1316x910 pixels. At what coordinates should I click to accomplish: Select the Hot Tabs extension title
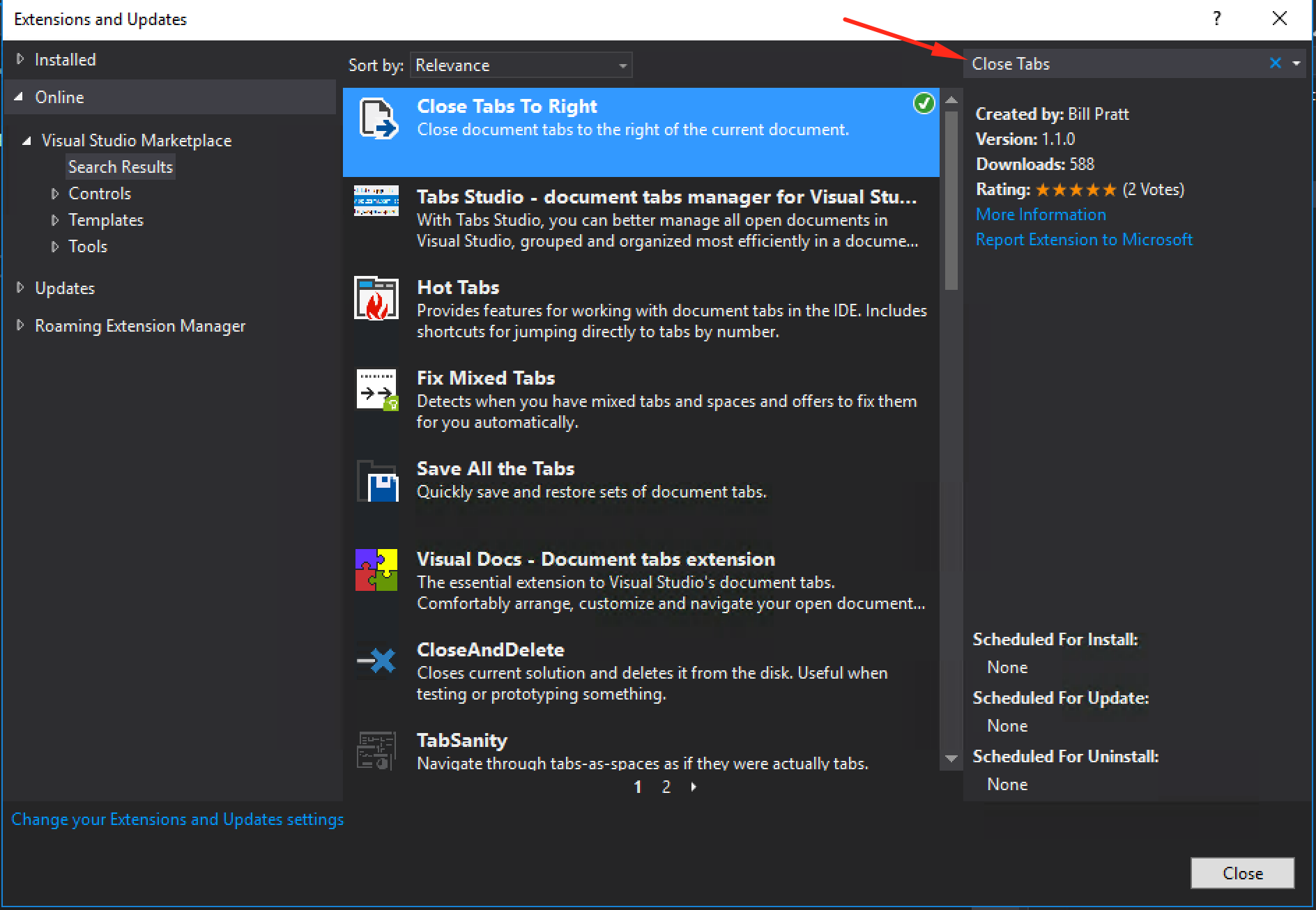(x=458, y=287)
